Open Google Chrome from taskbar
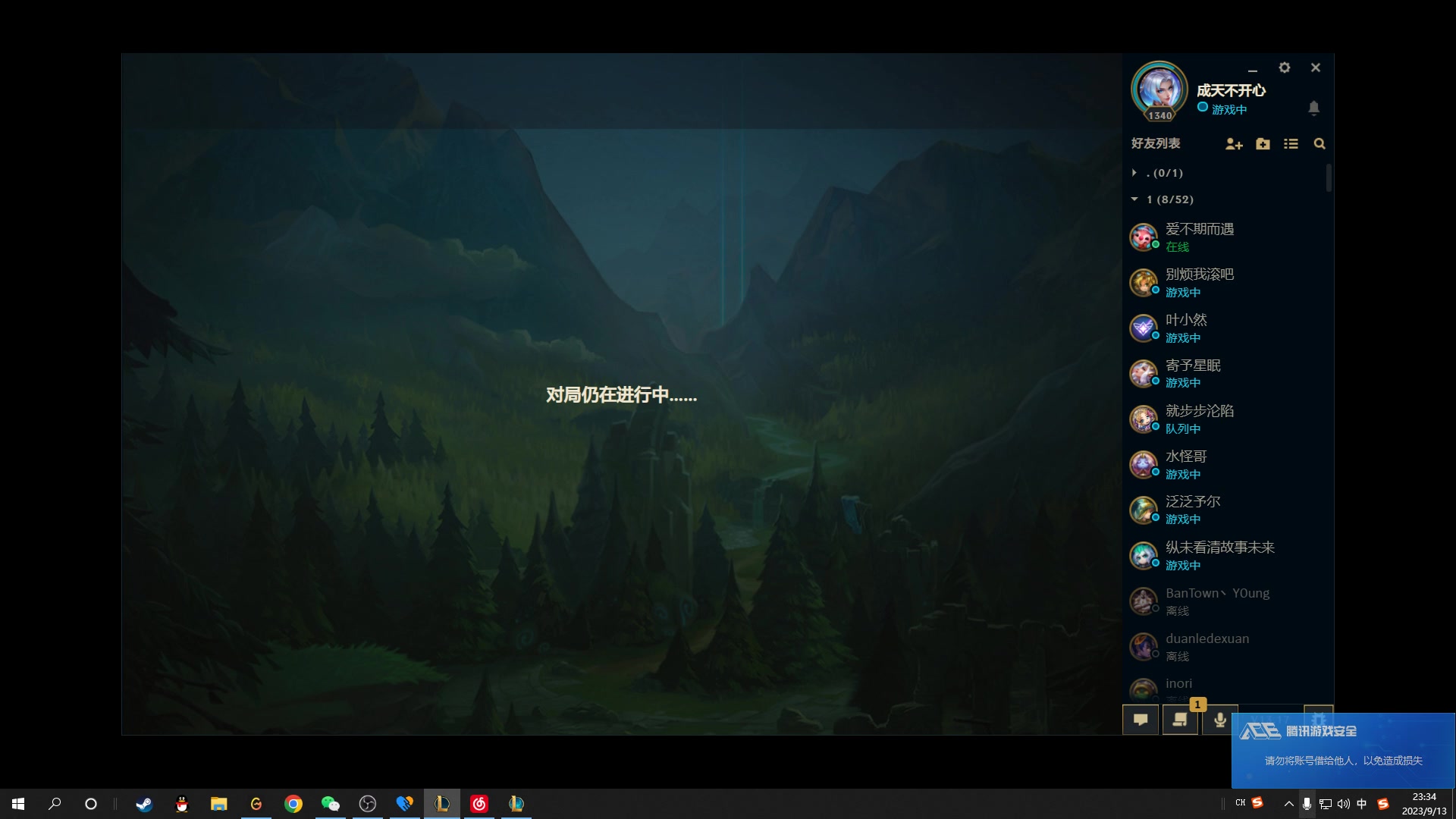The height and width of the screenshot is (819, 1456). (293, 804)
